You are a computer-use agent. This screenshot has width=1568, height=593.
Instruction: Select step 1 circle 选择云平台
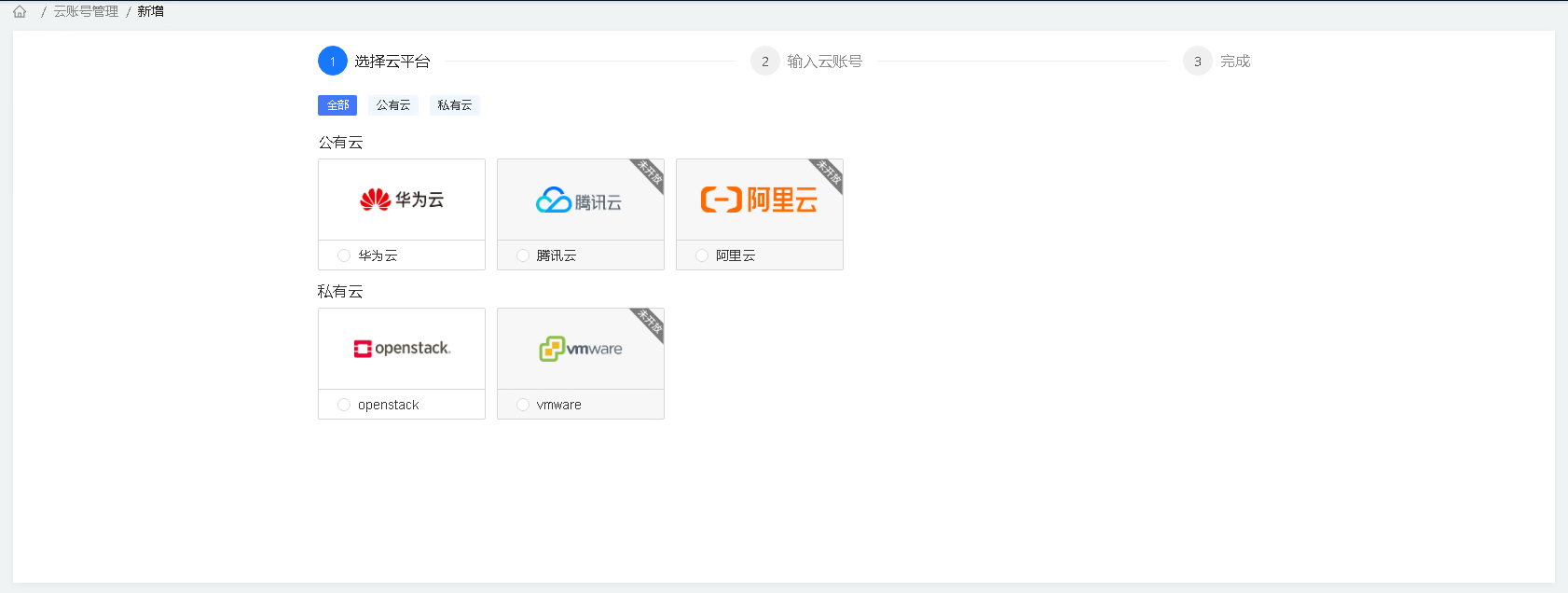pos(333,61)
